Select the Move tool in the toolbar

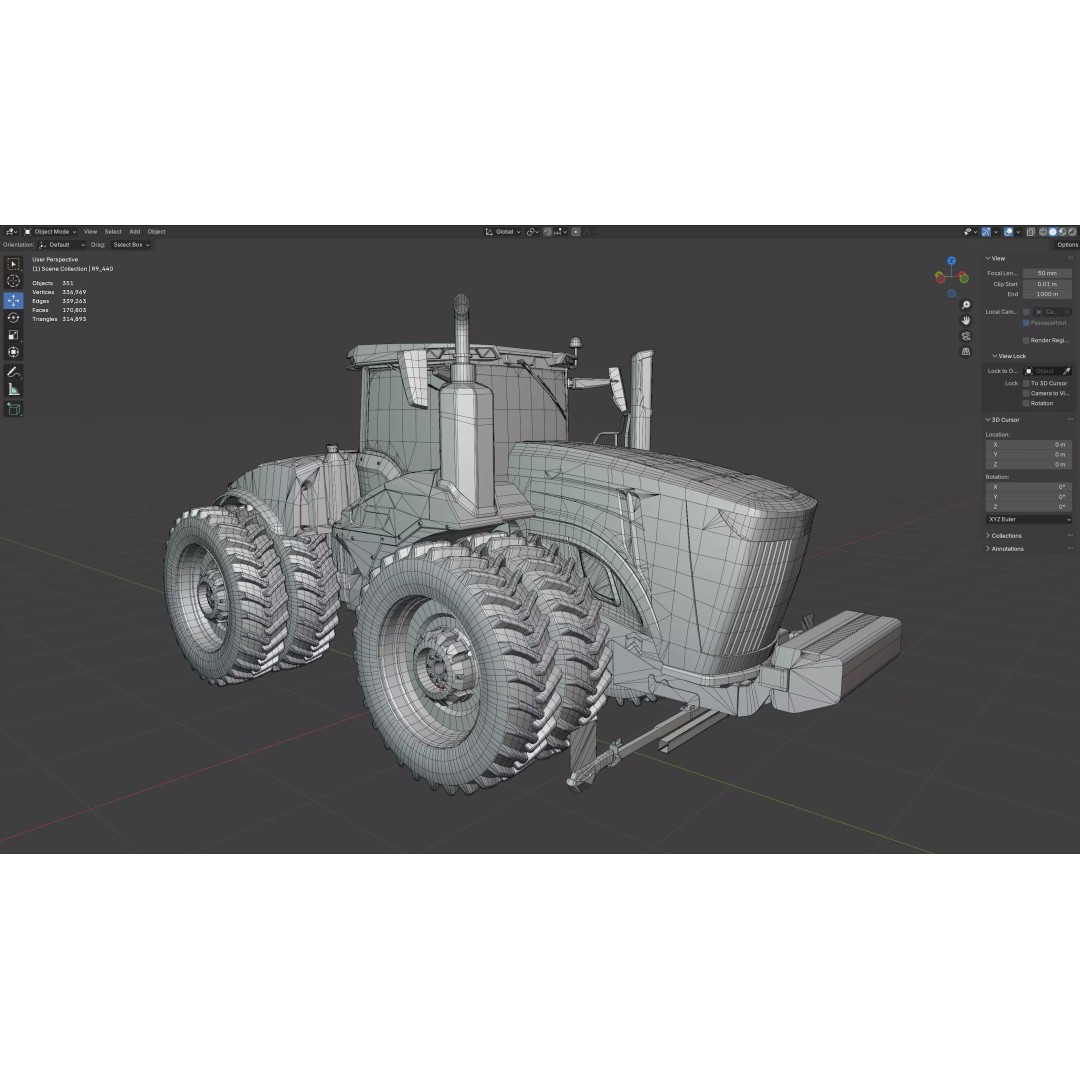[x=14, y=300]
